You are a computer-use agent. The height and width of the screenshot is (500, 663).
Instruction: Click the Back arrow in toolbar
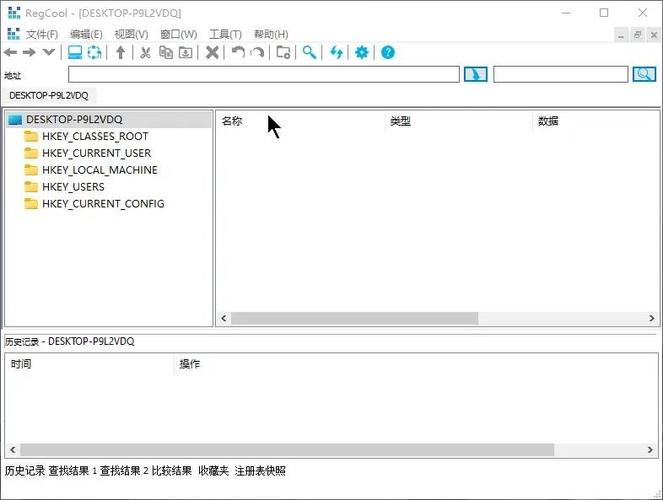click(10, 52)
